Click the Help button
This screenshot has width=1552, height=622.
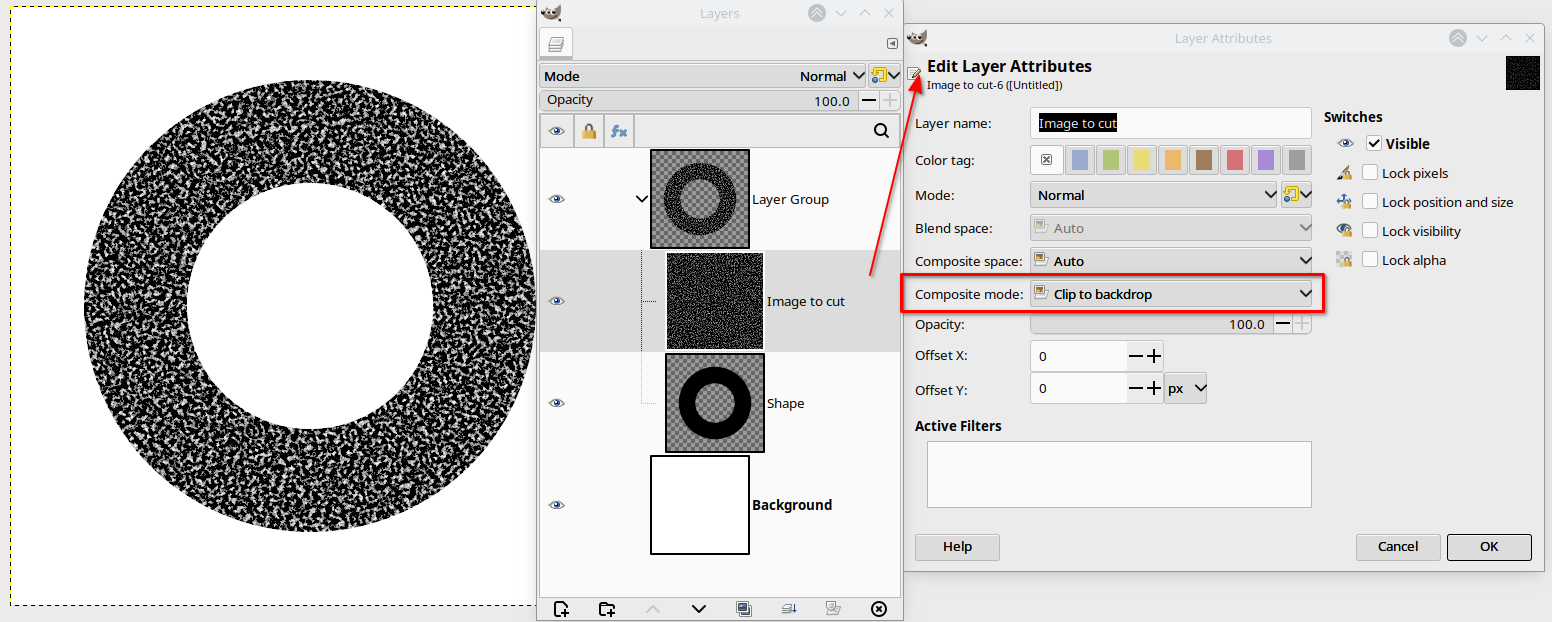tap(957, 547)
